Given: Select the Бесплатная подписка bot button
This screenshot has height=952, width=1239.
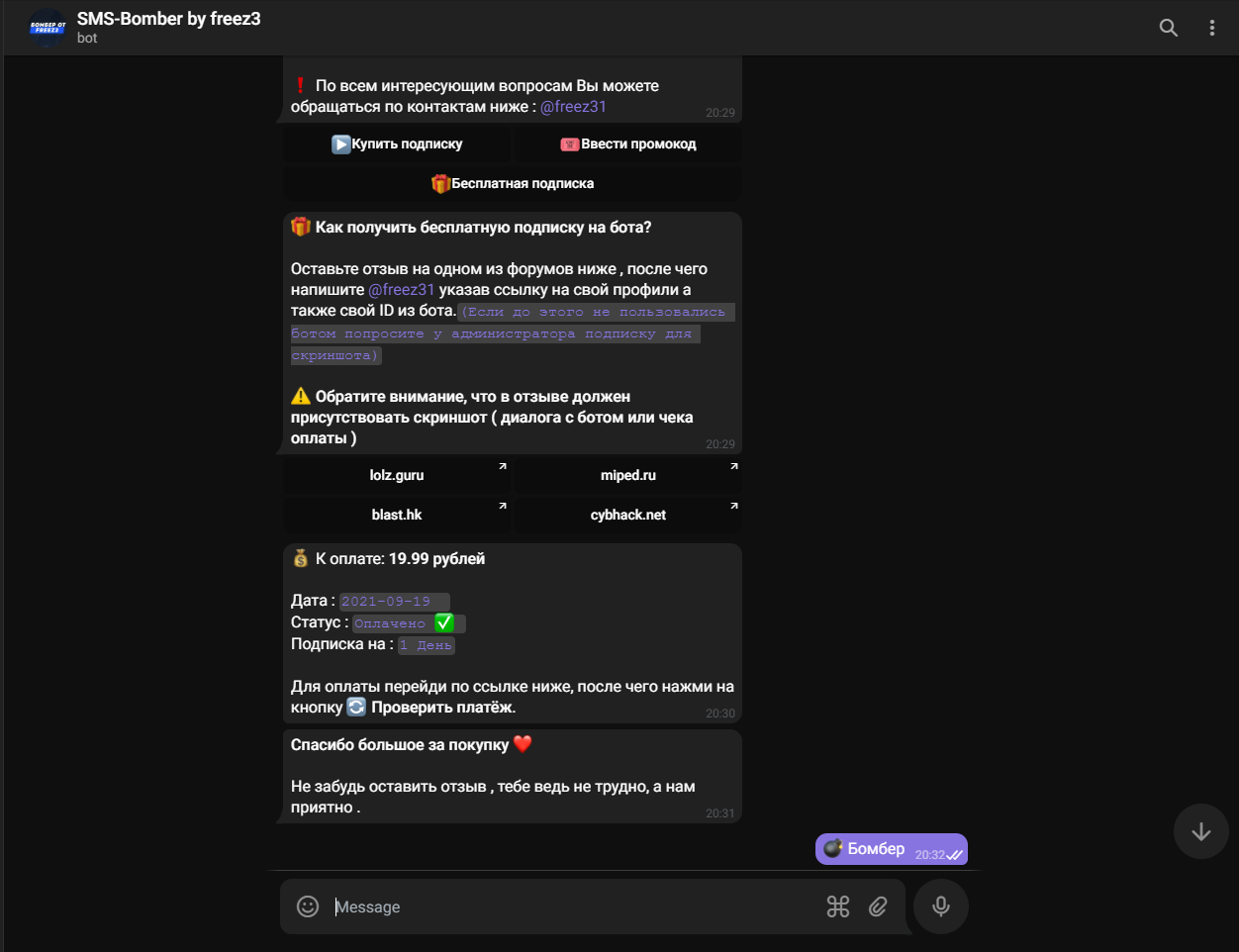Looking at the screenshot, I should point(513,184).
